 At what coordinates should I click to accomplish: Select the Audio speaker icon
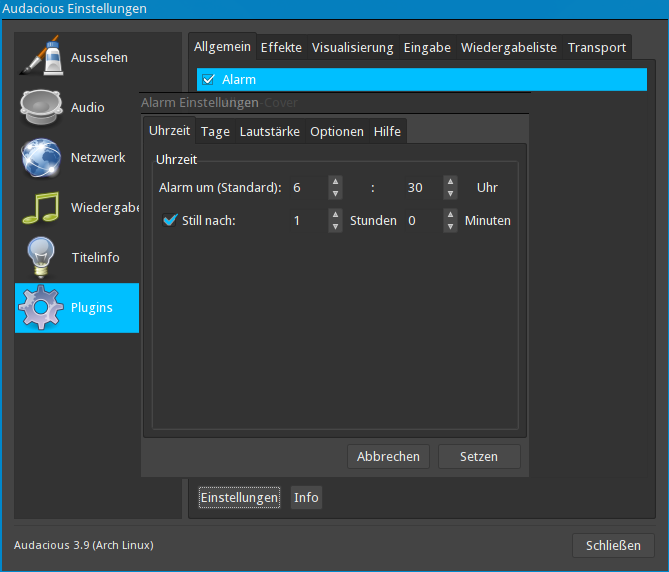(x=41, y=107)
